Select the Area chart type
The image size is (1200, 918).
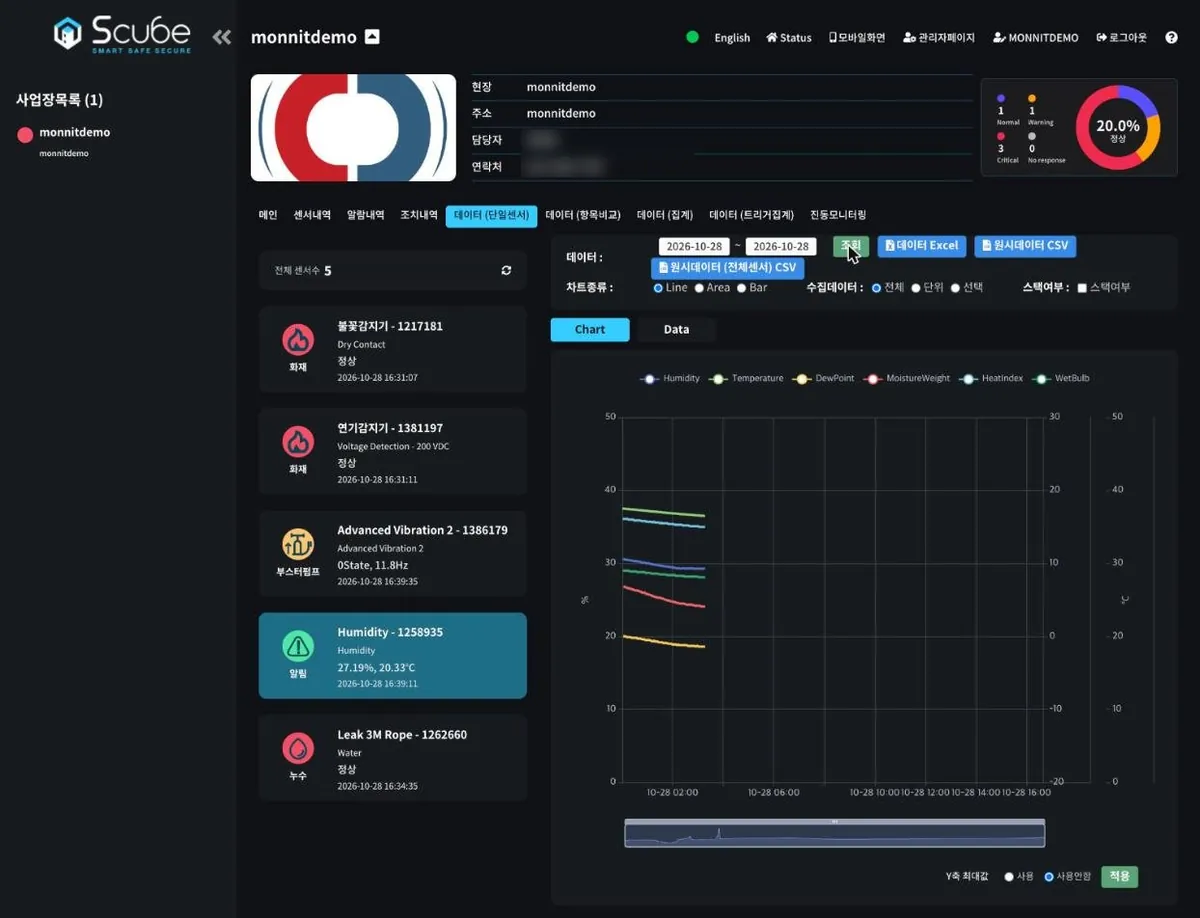[699, 288]
